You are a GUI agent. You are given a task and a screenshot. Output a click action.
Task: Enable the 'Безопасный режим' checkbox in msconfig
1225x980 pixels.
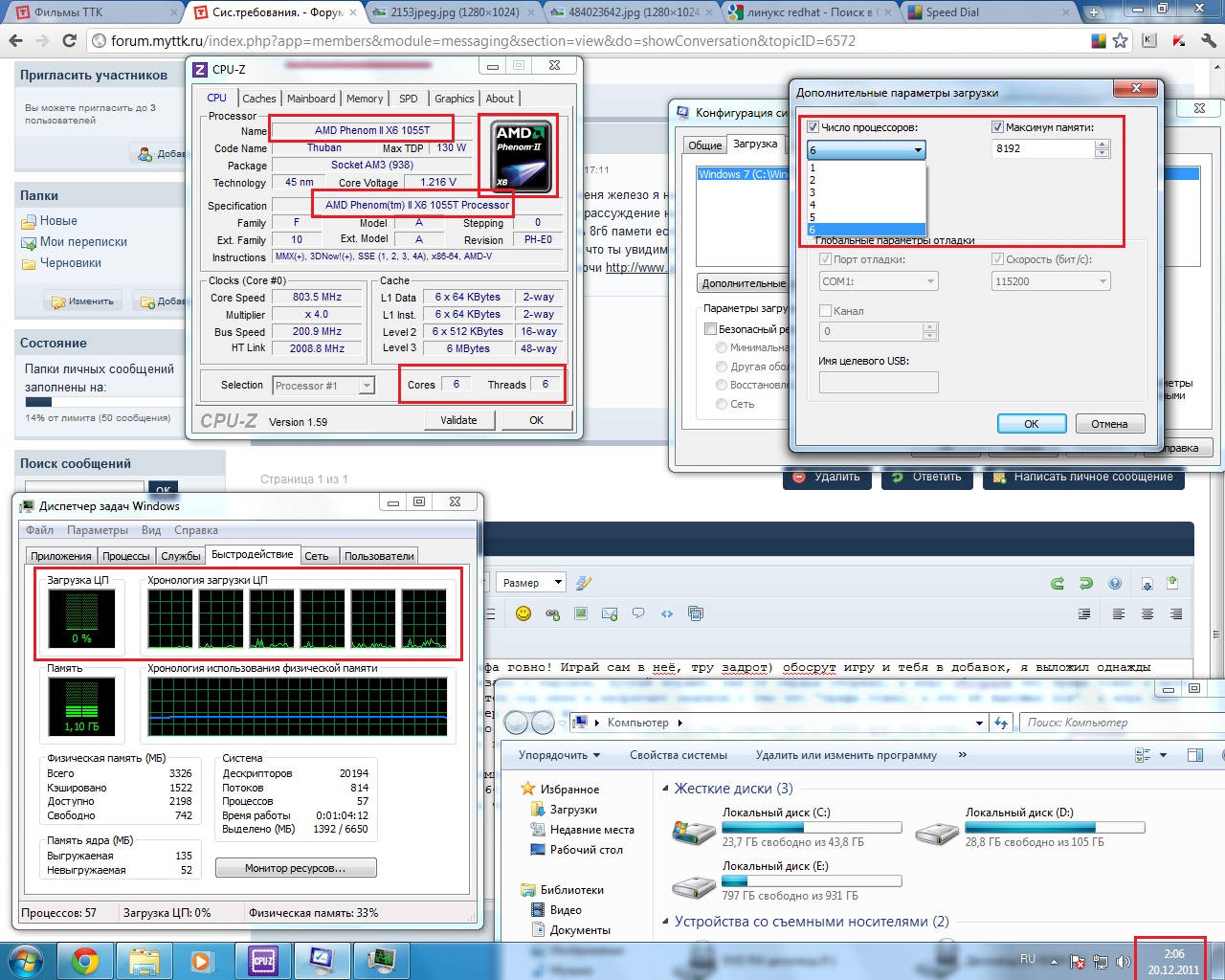(x=710, y=329)
